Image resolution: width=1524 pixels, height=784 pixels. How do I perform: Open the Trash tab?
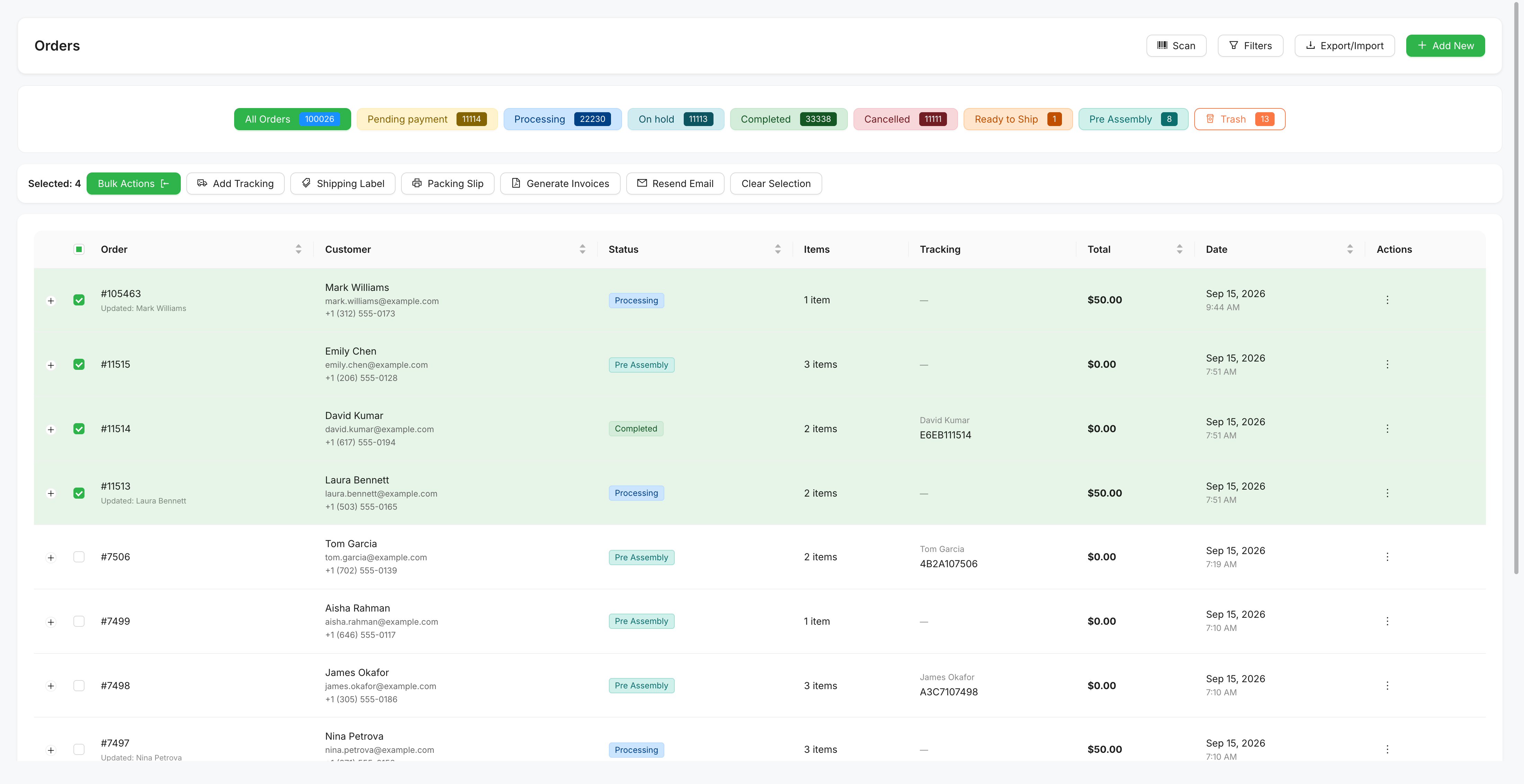[1239, 119]
